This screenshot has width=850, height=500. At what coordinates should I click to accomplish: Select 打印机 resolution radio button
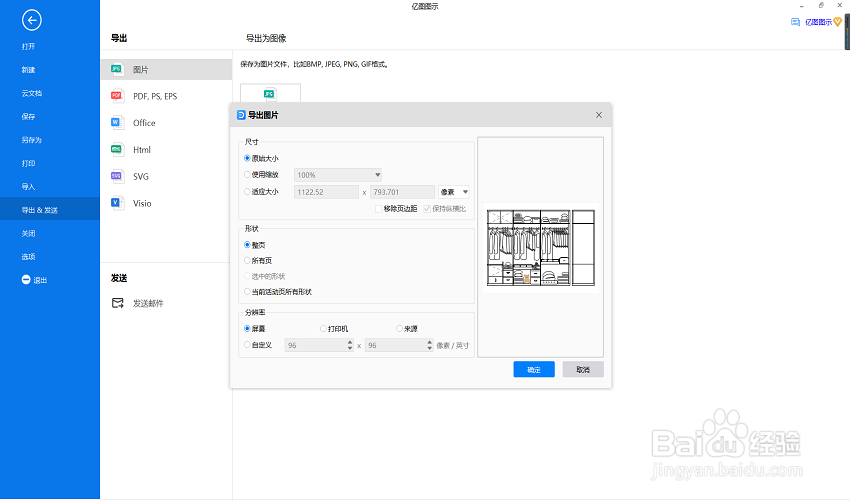(323, 329)
